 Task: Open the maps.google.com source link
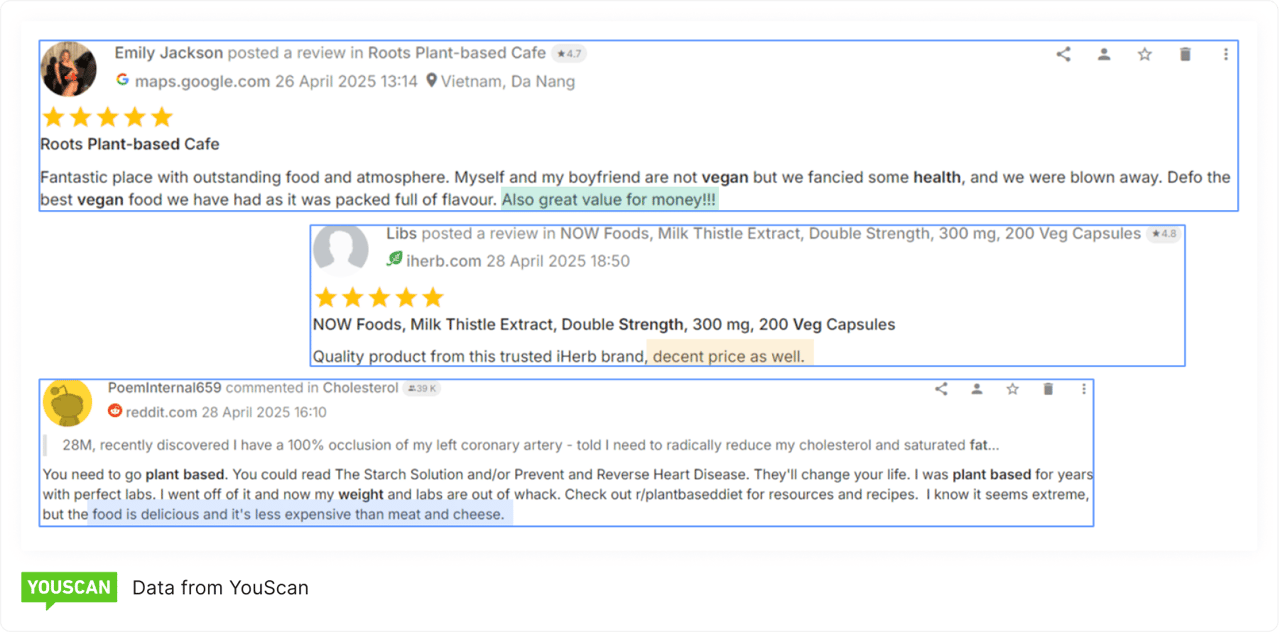point(202,81)
